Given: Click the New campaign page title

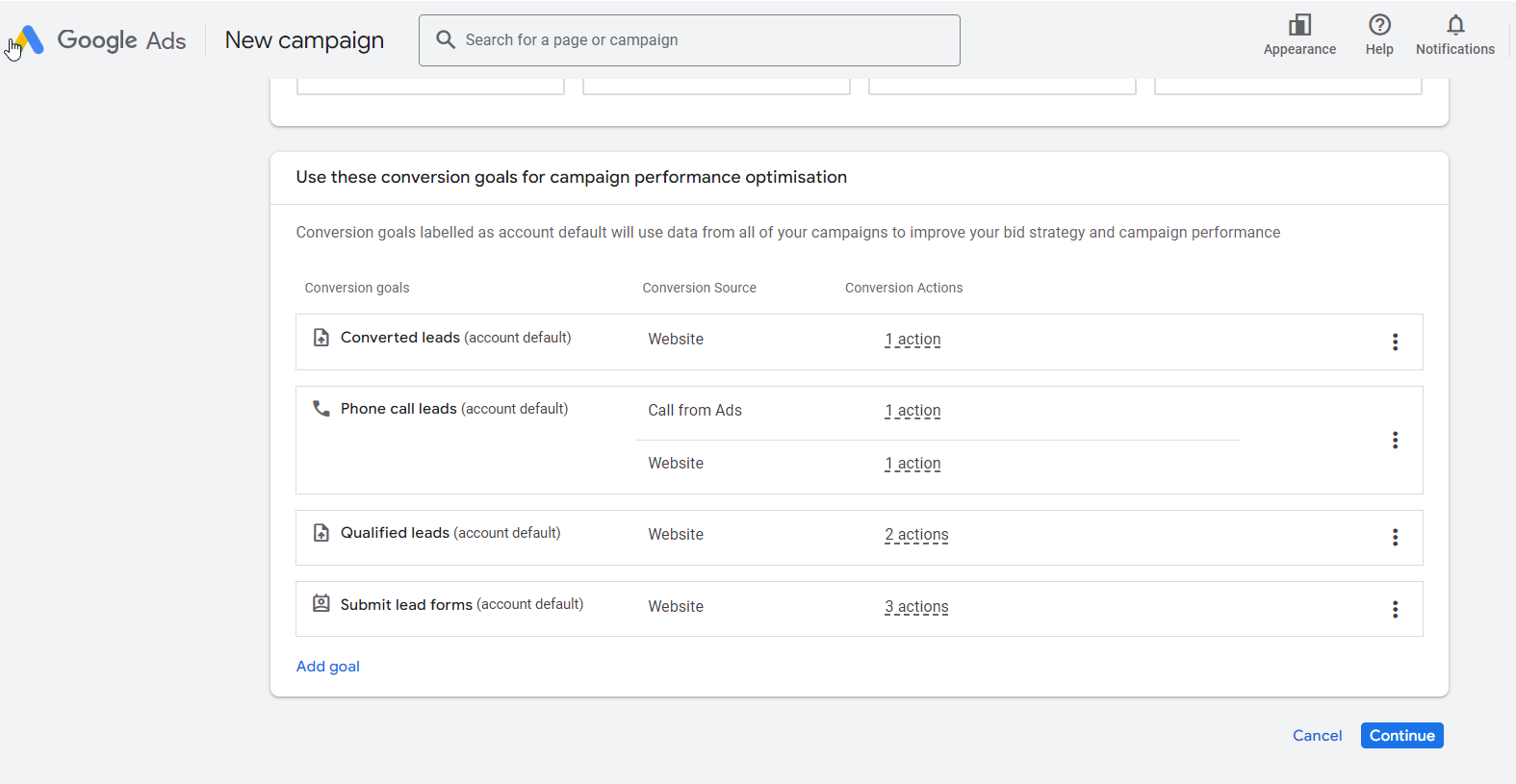Looking at the screenshot, I should tap(304, 40).
